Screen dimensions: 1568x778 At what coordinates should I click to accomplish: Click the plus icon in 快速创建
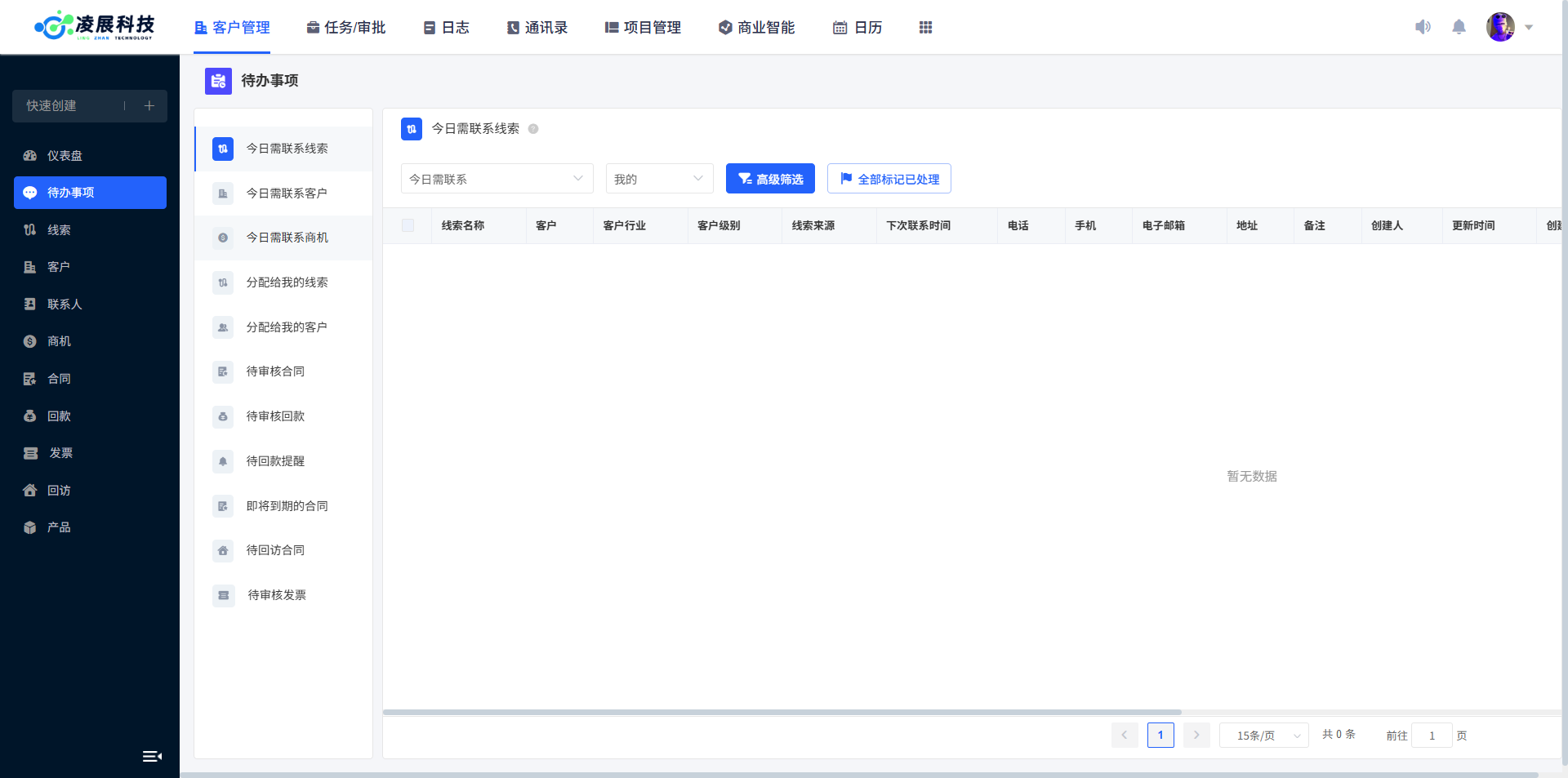[x=149, y=106]
